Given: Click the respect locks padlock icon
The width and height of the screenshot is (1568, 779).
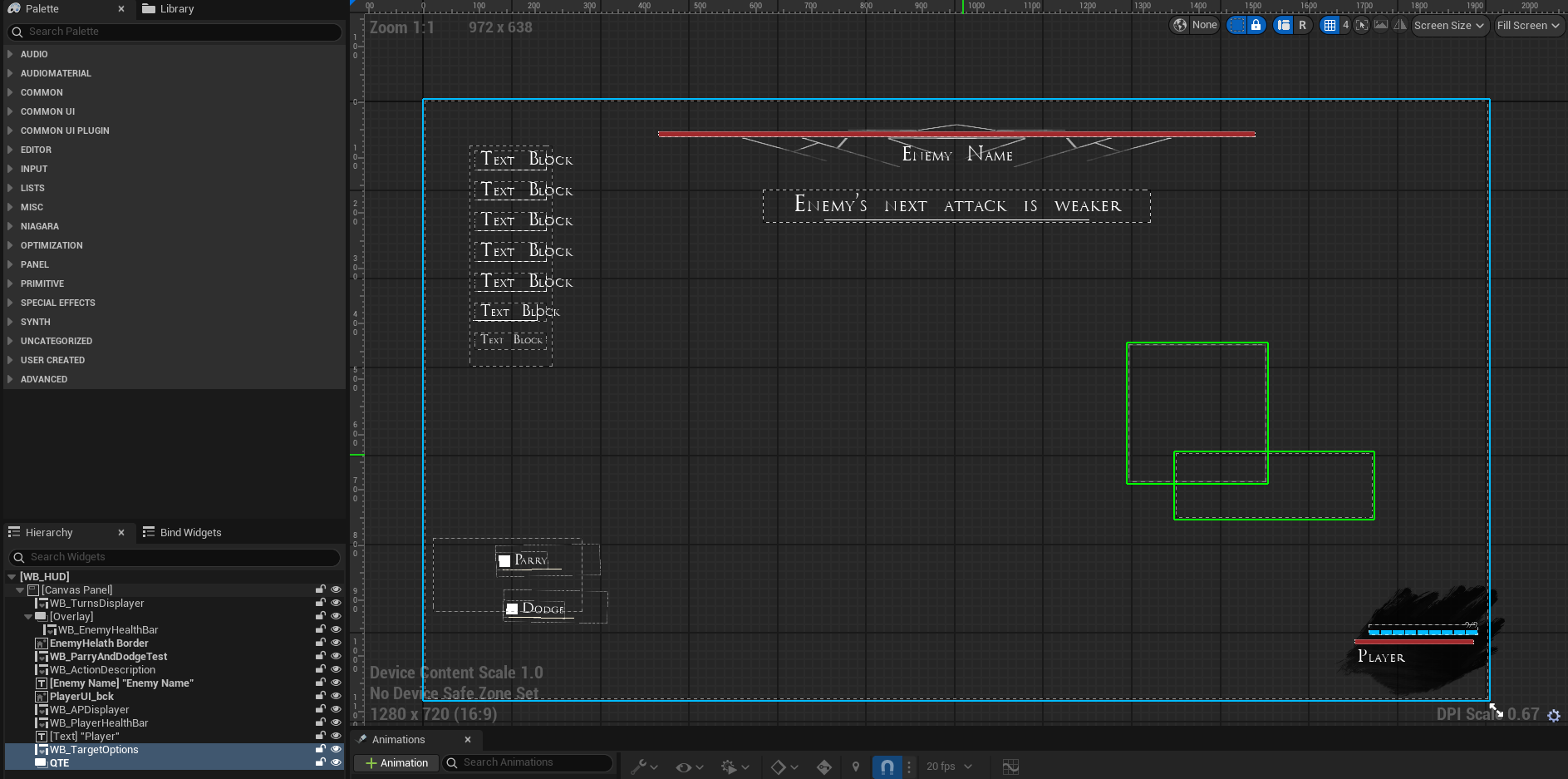Looking at the screenshot, I should click(1256, 25).
